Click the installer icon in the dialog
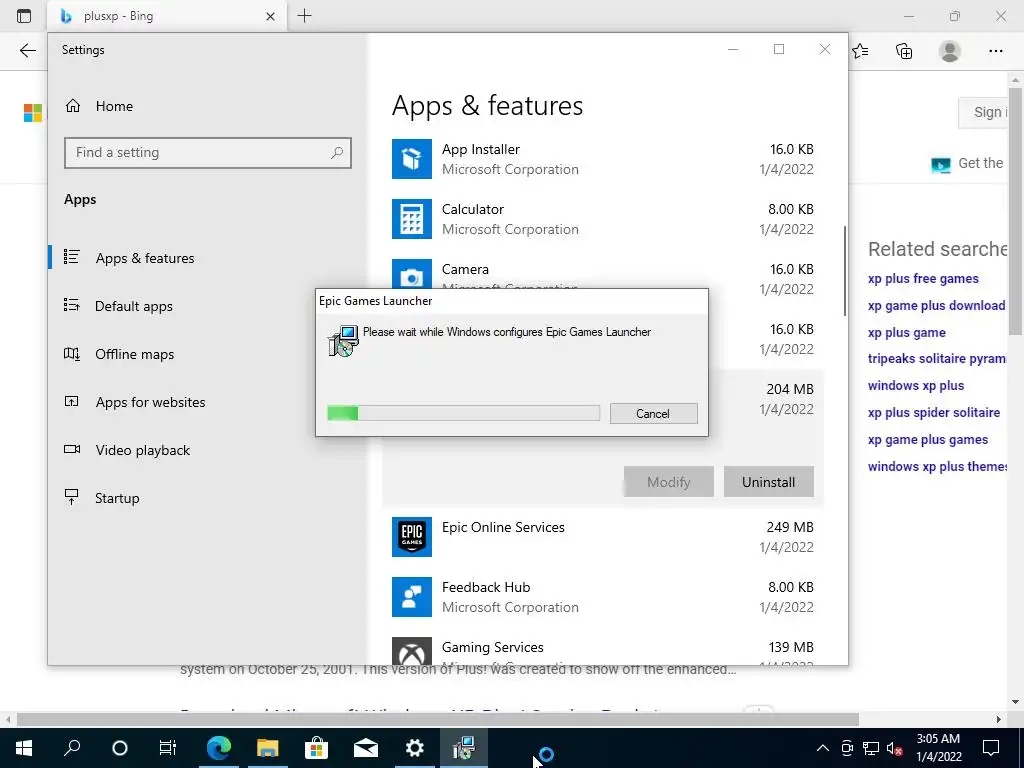The height and width of the screenshot is (768, 1024). tap(343, 340)
